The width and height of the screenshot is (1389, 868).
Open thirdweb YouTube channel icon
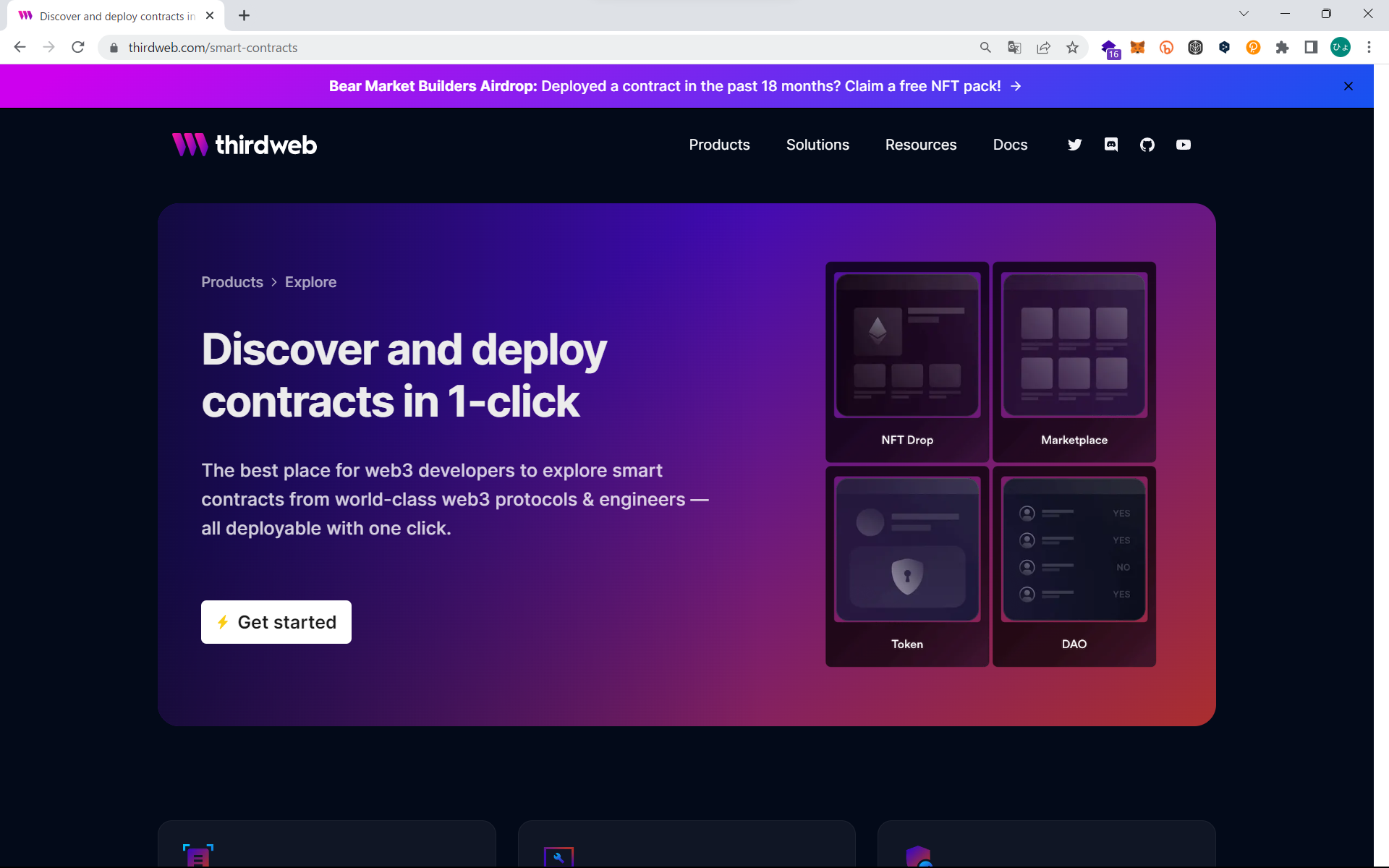coord(1184,145)
